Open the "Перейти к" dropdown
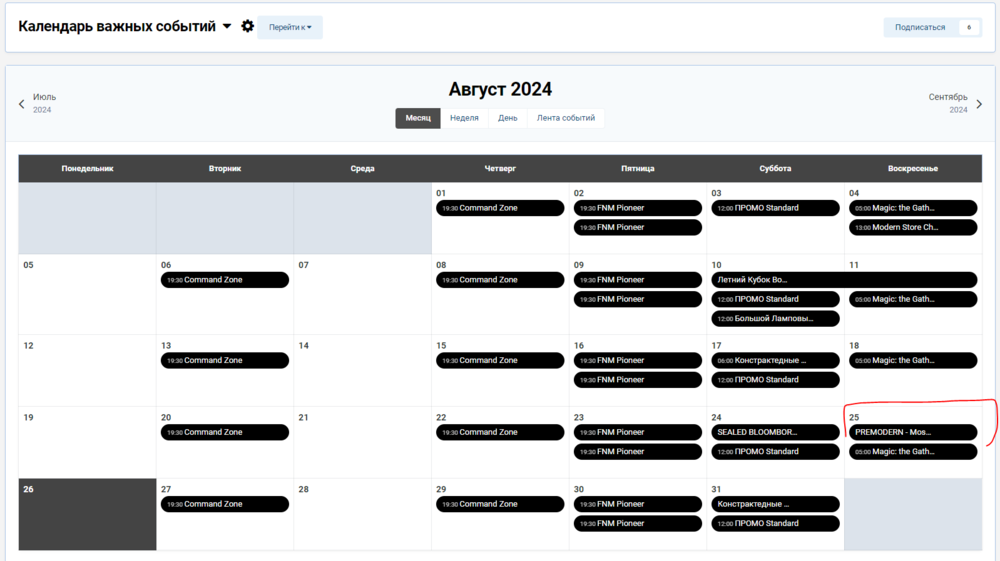Image resolution: width=1000 pixels, height=561 pixels. pos(290,27)
